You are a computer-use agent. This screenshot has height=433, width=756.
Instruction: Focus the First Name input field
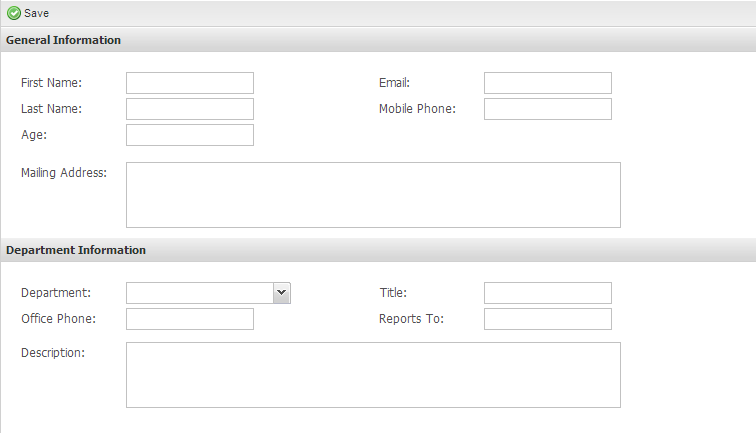click(x=190, y=83)
